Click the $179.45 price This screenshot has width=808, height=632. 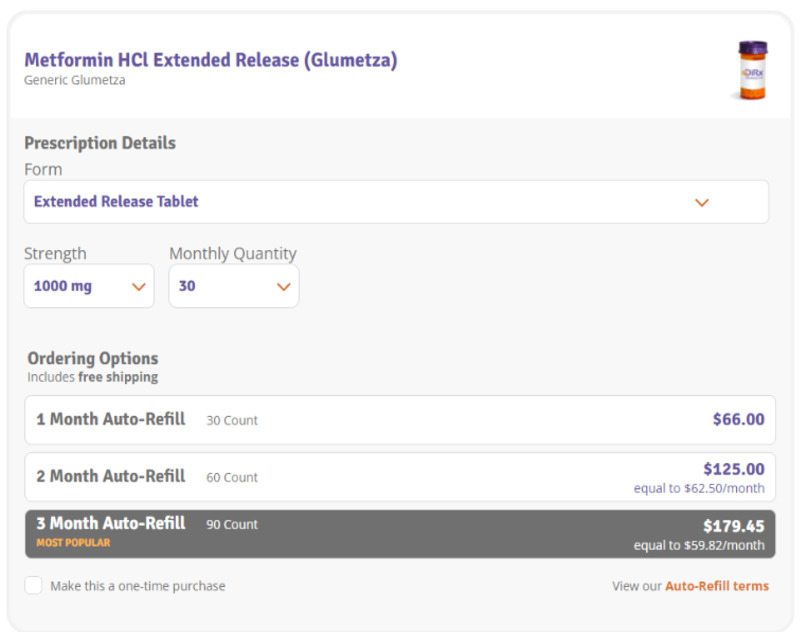tap(733, 526)
